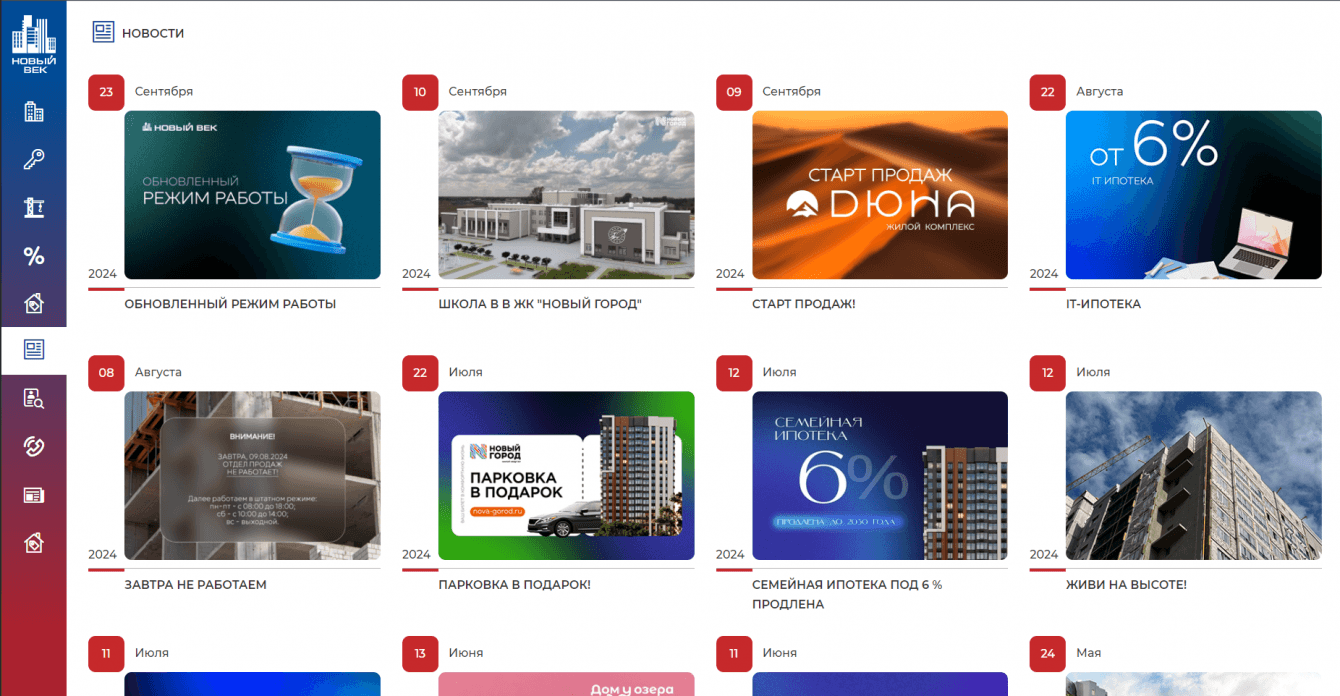
Task: Select the active newspaper icon in sidebar
Action: [34, 350]
